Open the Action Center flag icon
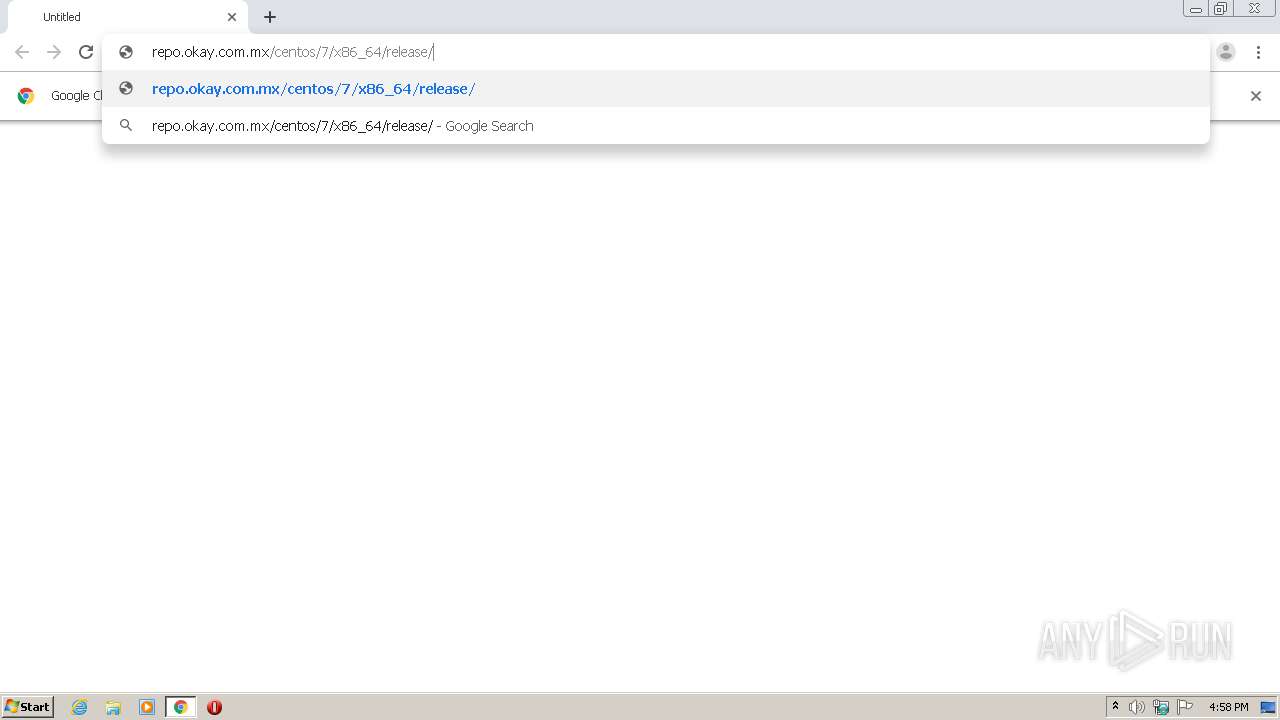1280x720 pixels. (1185, 707)
